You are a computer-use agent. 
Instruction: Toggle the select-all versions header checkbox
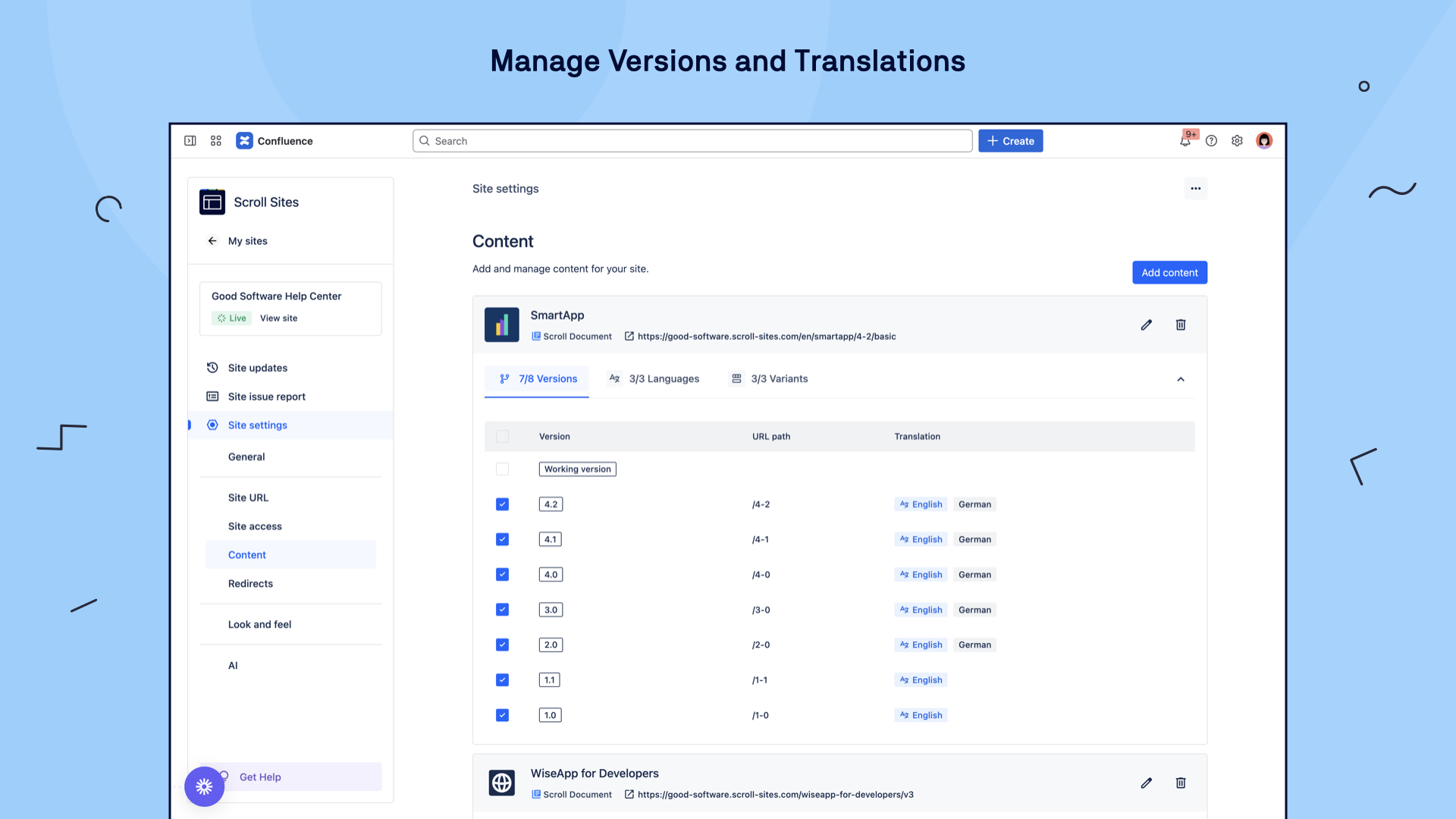pyautogui.click(x=502, y=436)
